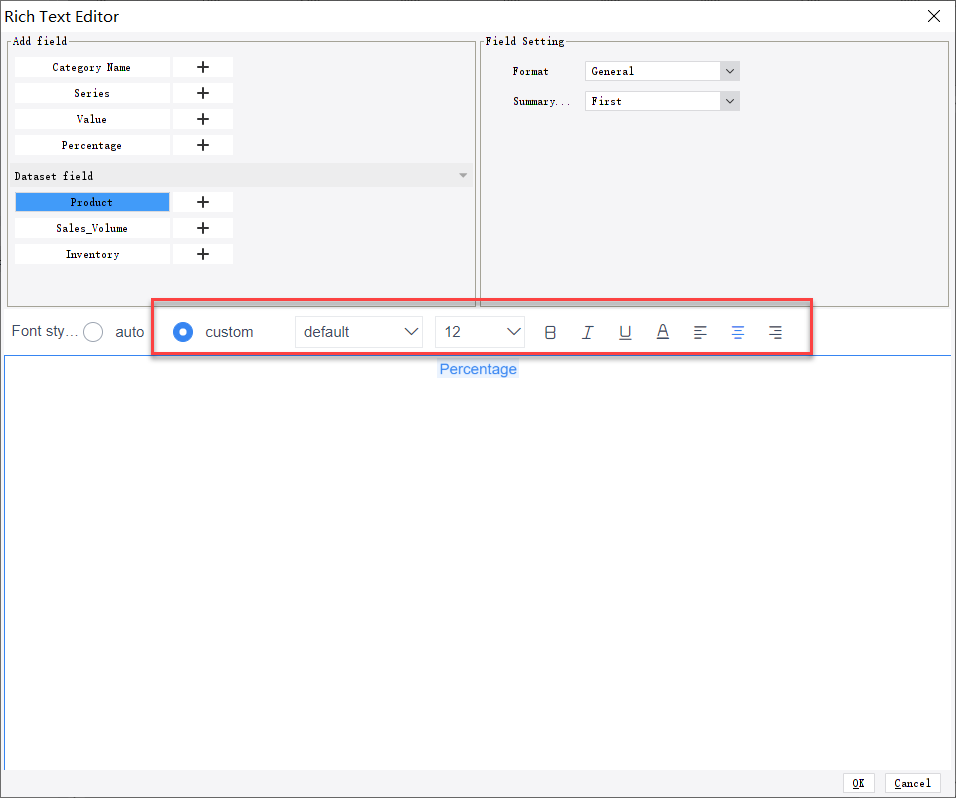Viewport: 956px width, 798px height.
Task: Close the Rich Text Editor dialog
Action: [x=933, y=16]
